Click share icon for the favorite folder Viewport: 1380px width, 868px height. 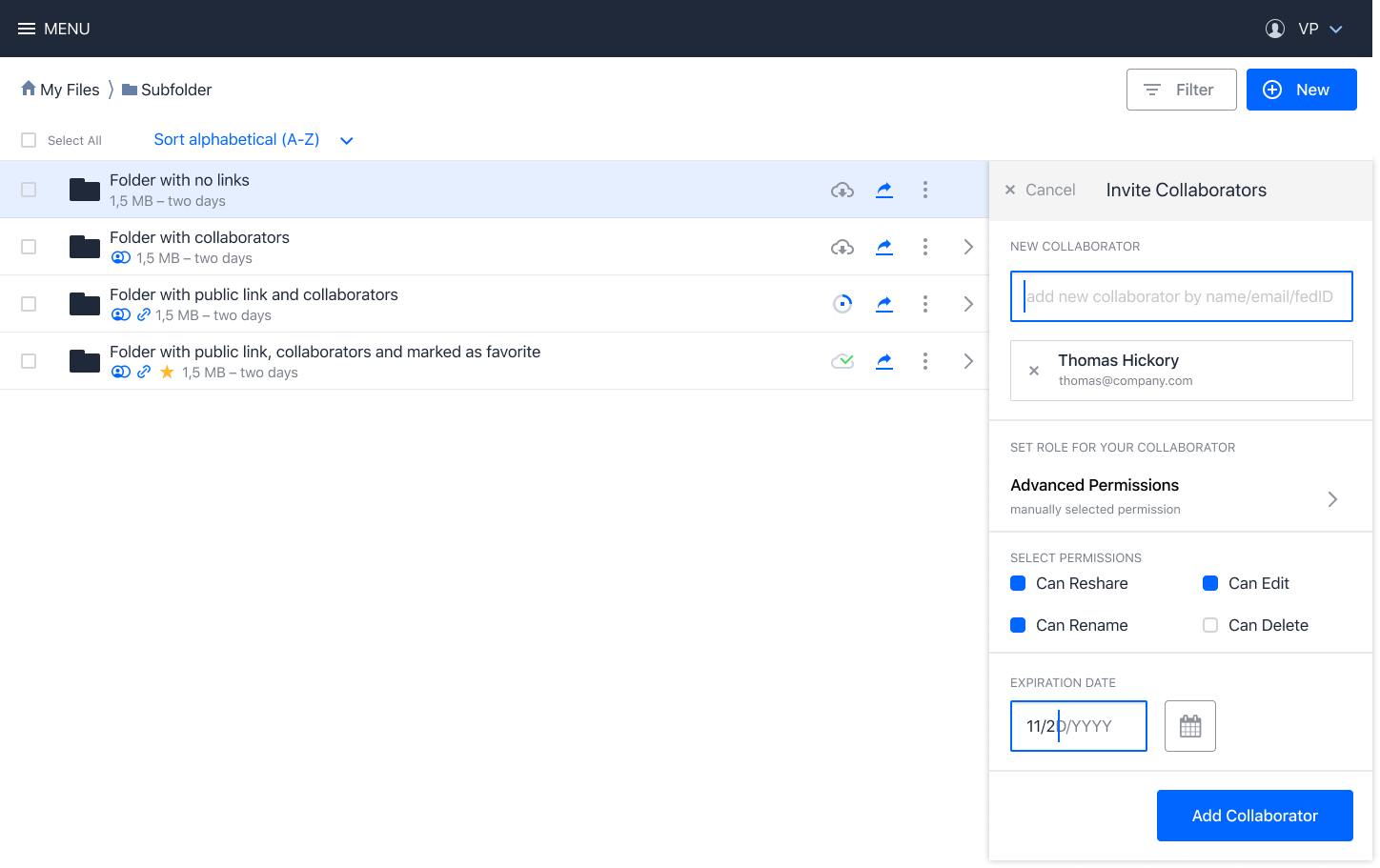(884, 361)
